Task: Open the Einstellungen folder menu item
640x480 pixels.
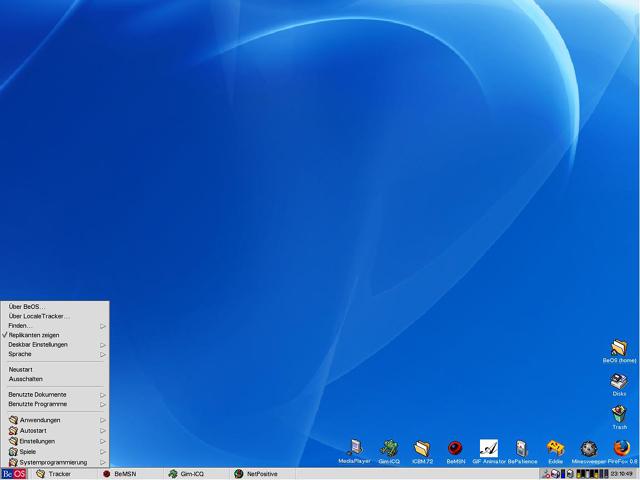Action: click(55, 441)
